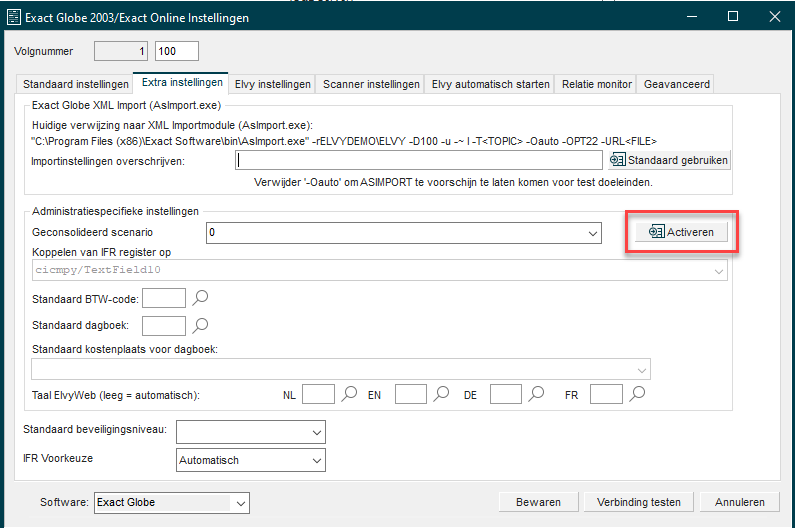Open the Geavanceerd tab
This screenshot has height=528, width=795.
(676, 84)
